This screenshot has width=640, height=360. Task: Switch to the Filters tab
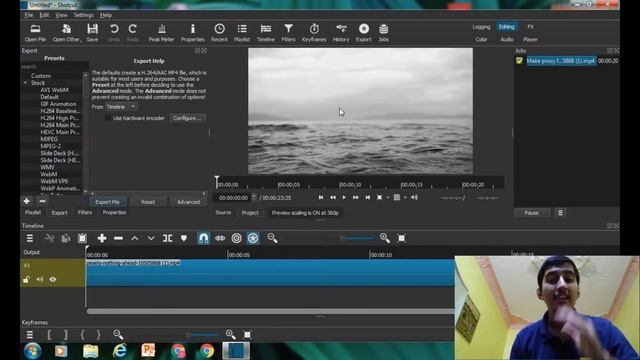(85, 213)
